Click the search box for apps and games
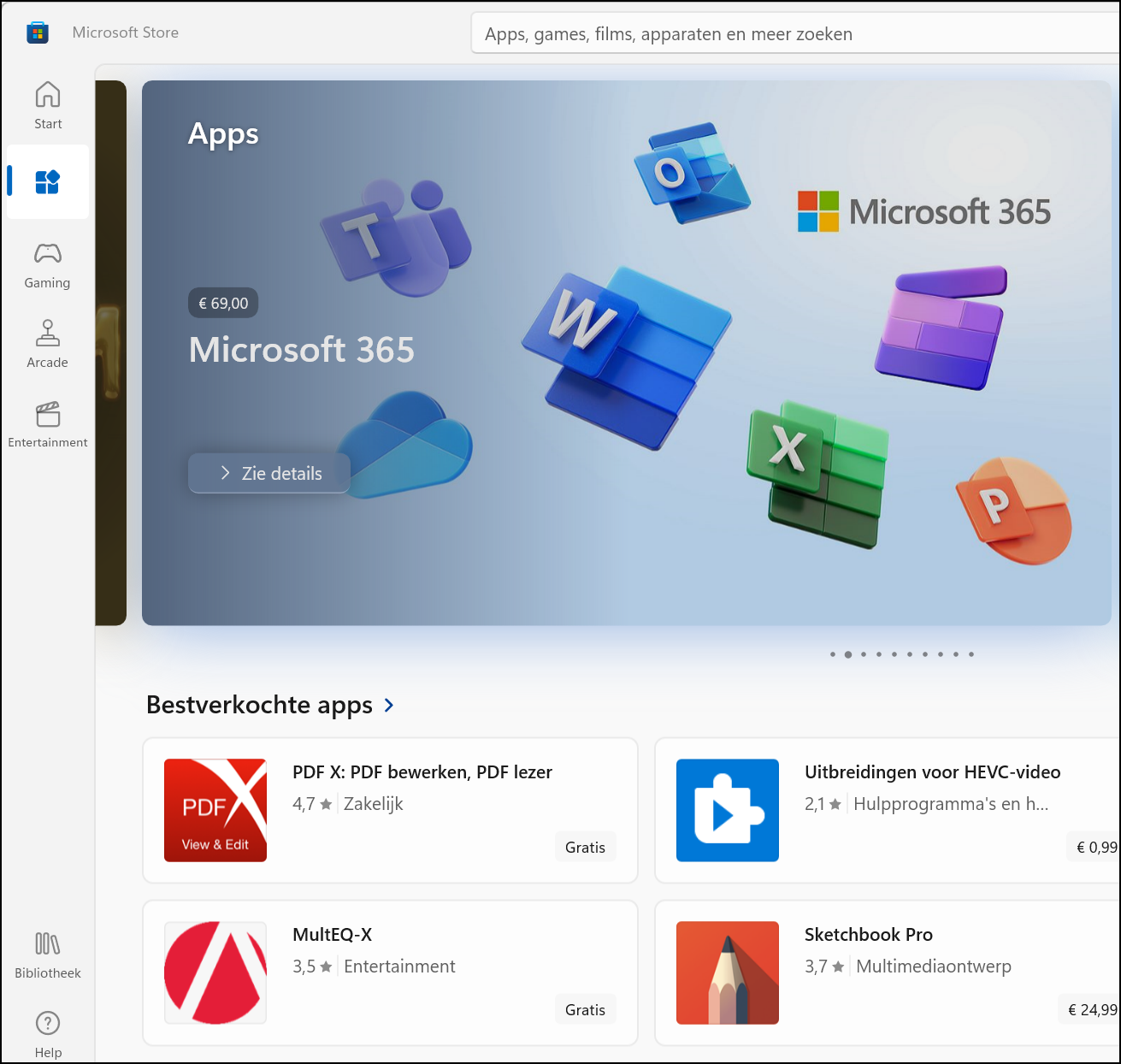1121x1064 pixels. (x=795, y=34)
